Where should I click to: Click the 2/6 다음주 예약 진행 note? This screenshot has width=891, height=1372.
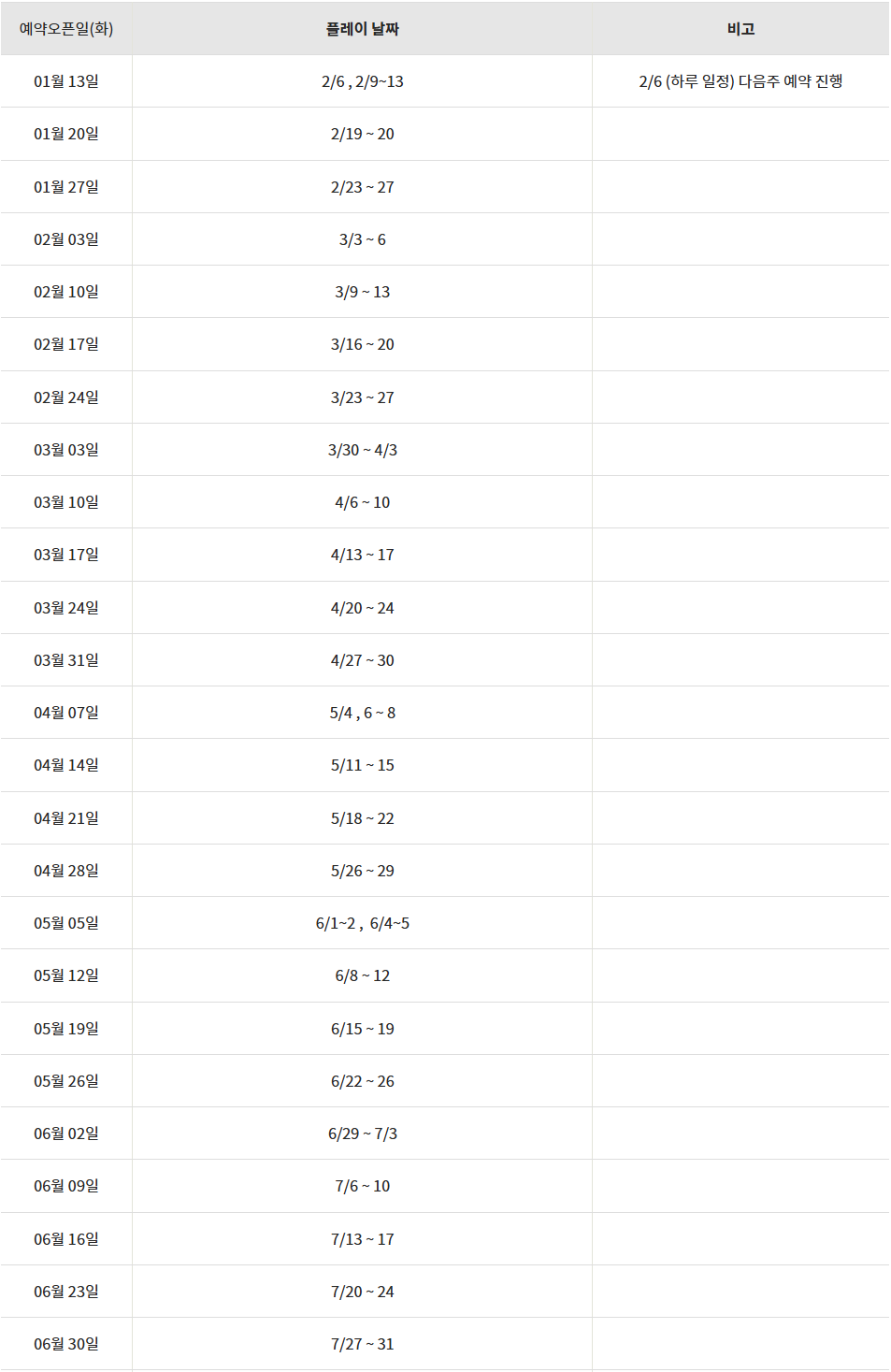[x=740, y=81]
